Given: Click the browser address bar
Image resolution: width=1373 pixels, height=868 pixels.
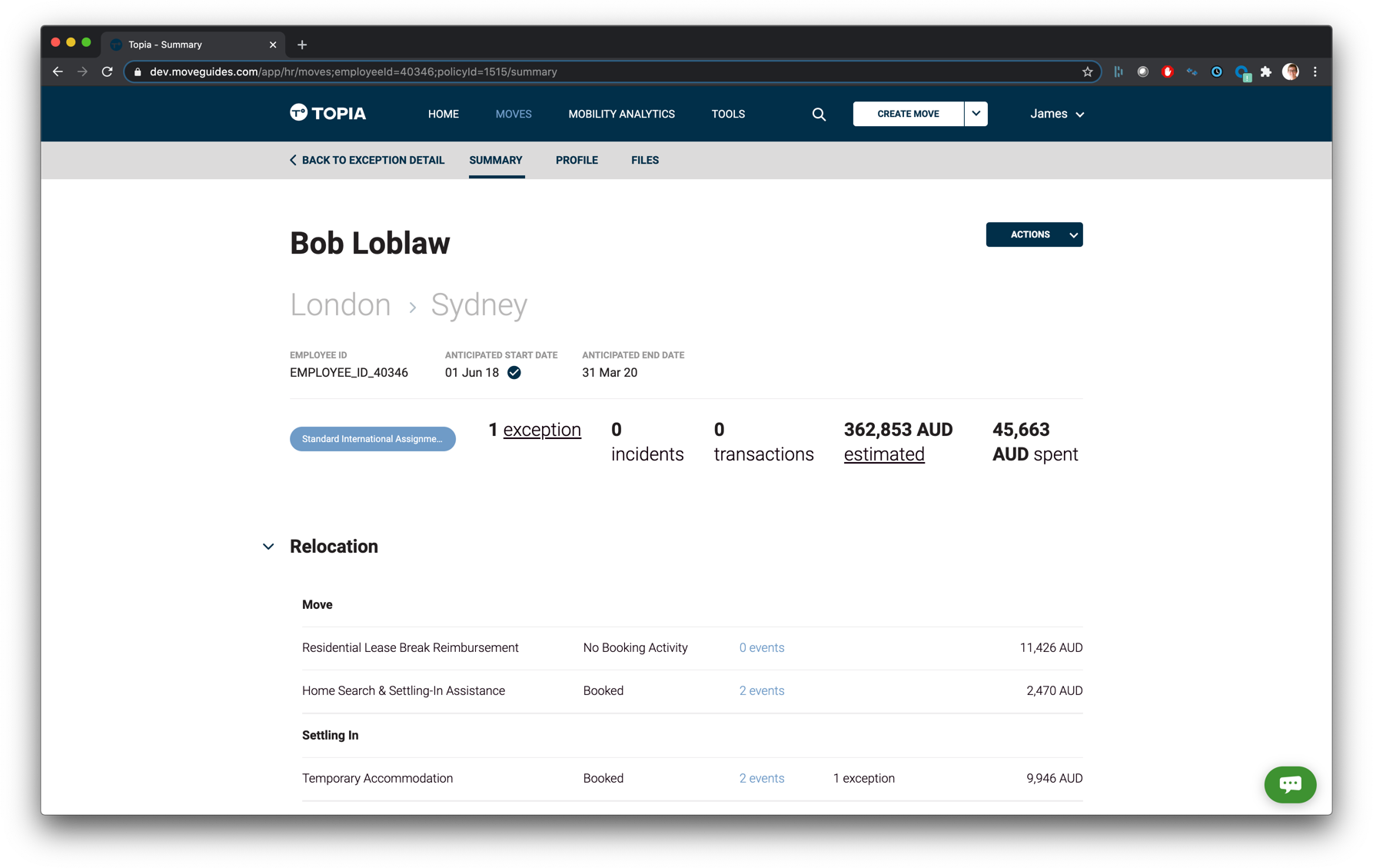Looking at the screenshot, I should coord(611,72).
